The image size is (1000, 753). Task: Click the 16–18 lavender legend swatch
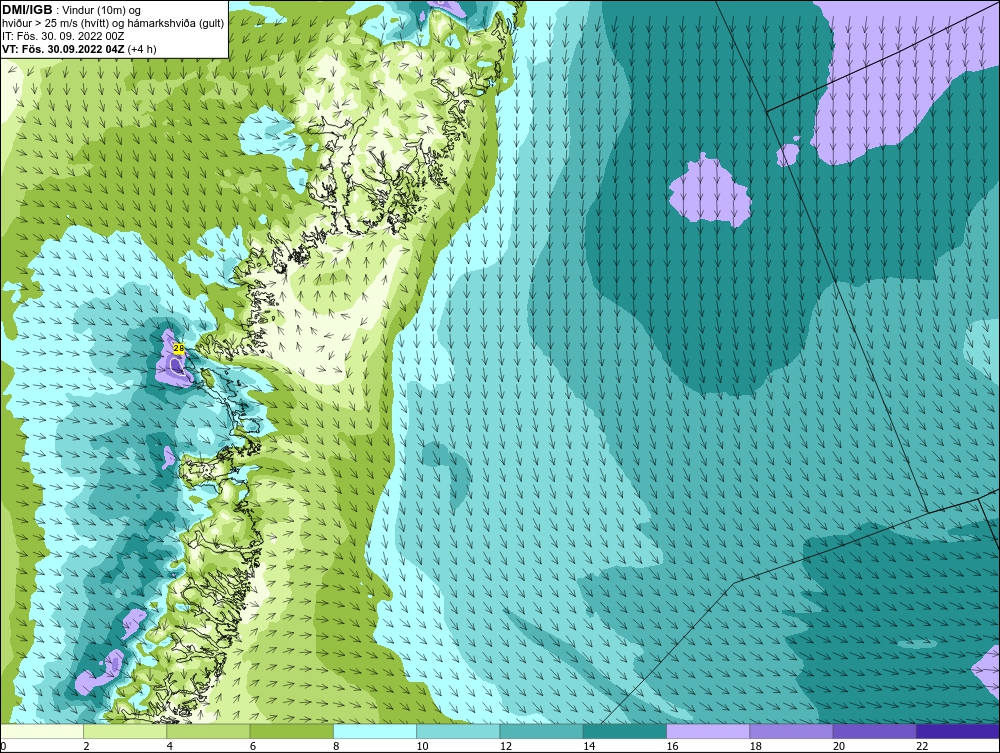pyautogui.click(x=708, y=731)
